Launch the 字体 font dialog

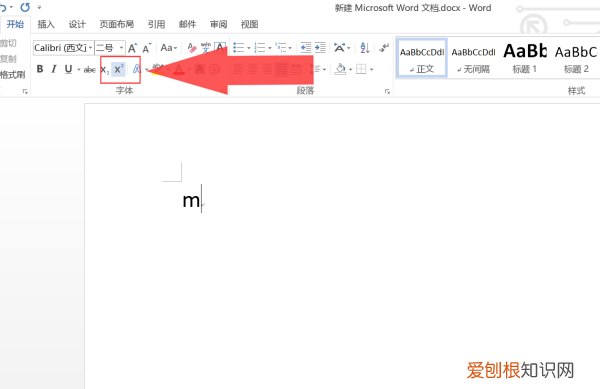(223, 91)
